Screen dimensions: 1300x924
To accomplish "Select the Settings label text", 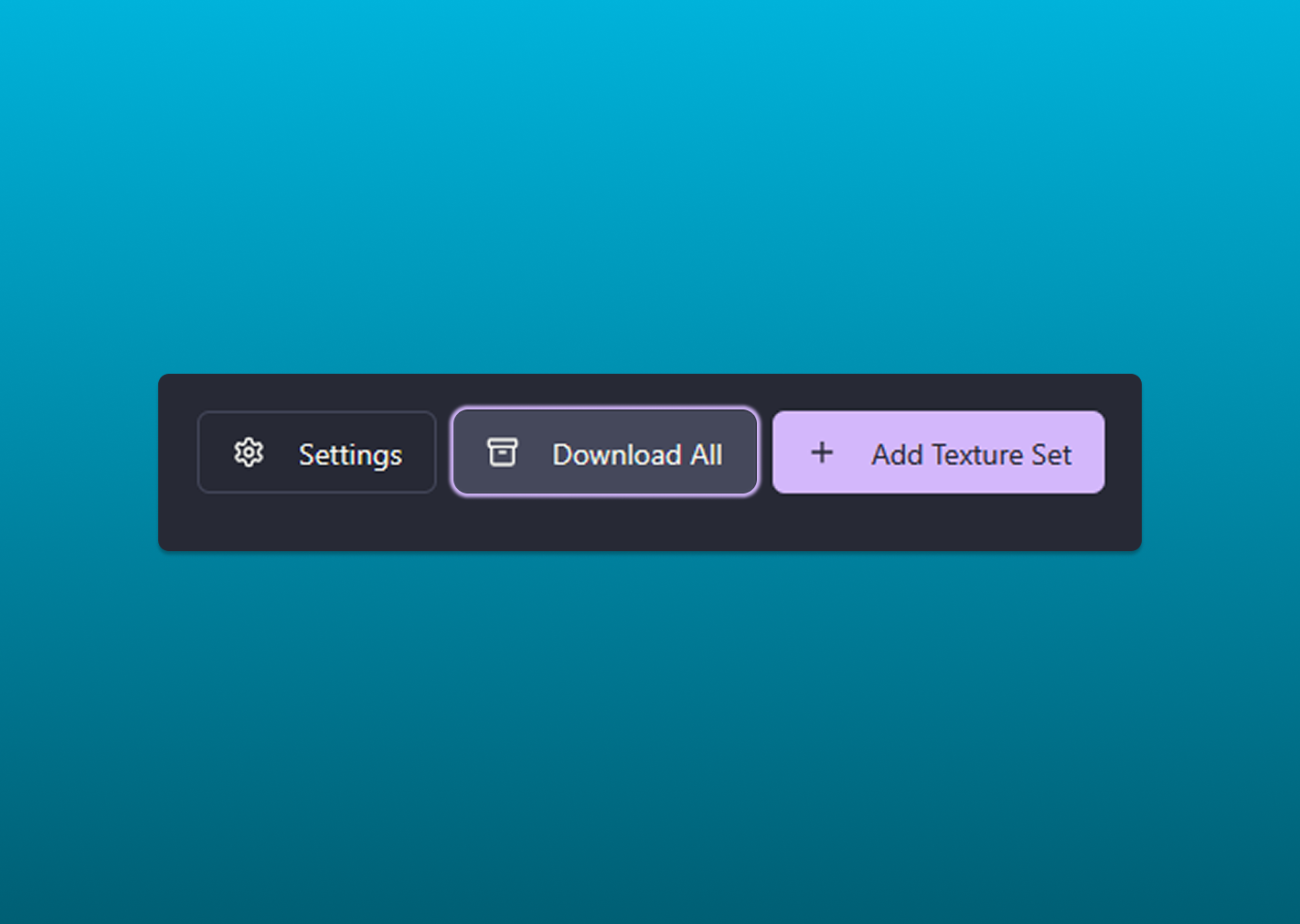I will (x=350, y=455).
